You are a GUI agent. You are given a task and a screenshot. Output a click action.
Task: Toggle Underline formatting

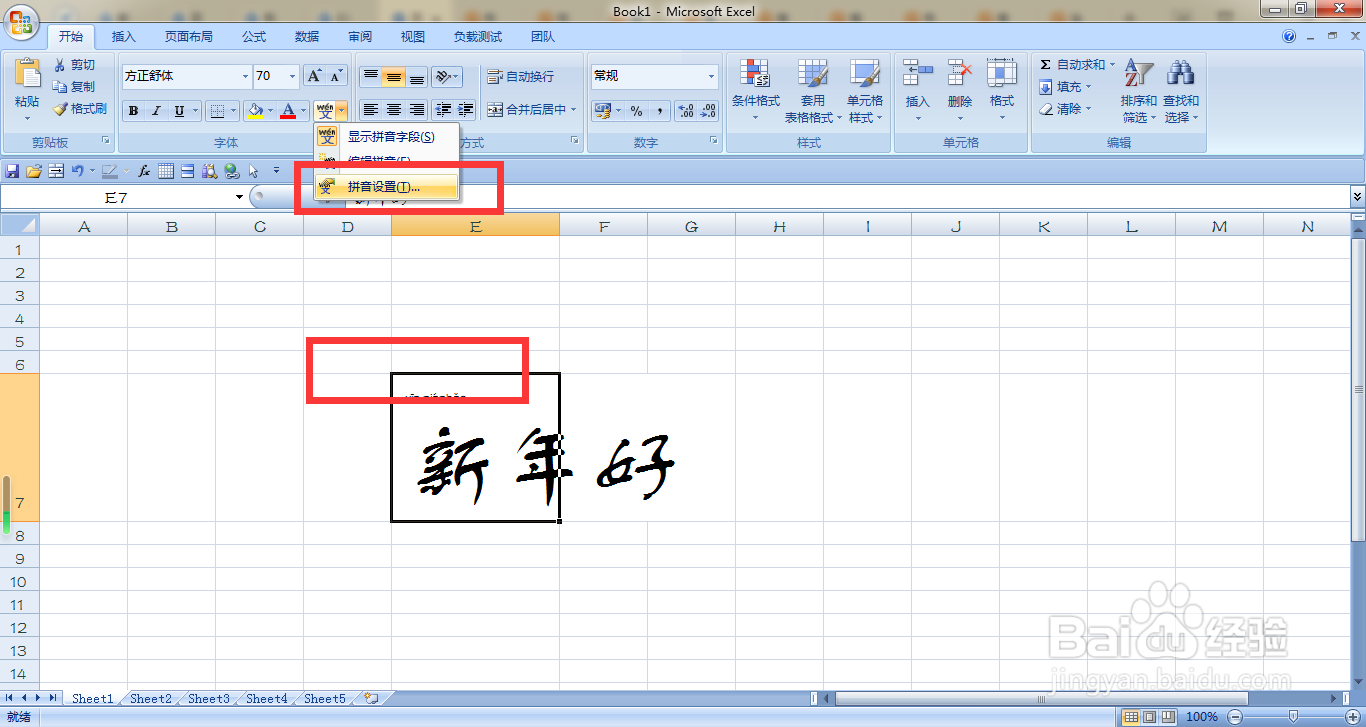(179, 111)
